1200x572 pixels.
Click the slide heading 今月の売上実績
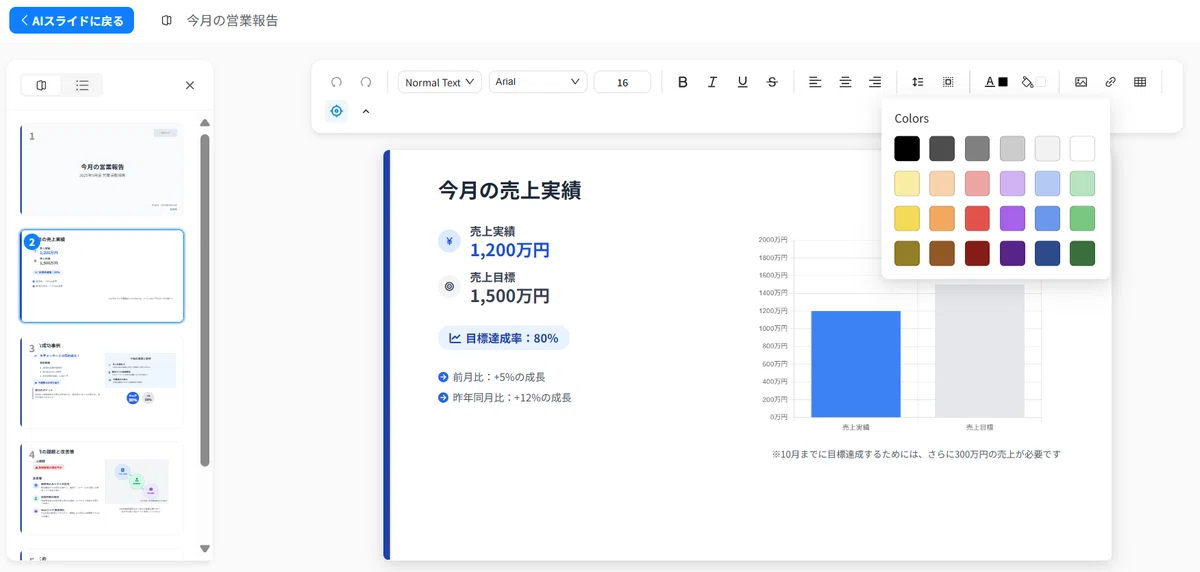pyautogui.click(x=510, y=190)
